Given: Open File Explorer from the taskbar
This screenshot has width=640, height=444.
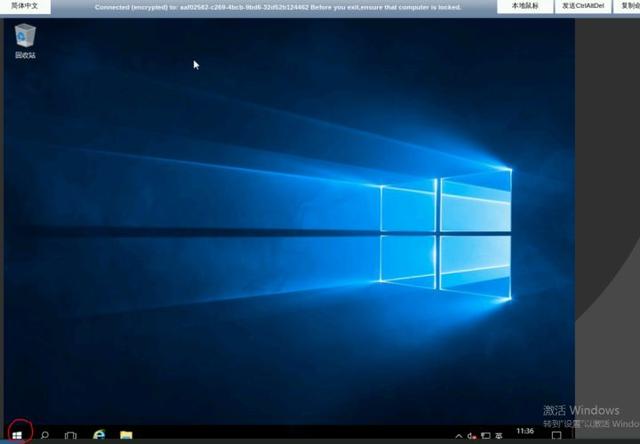Looking at the screenshot, I should (126, 435).
